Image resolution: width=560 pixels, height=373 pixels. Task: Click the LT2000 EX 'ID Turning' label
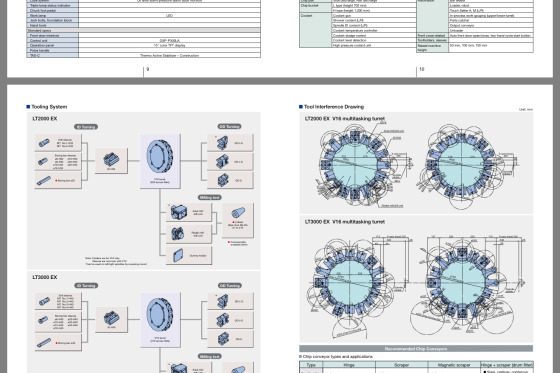pyautogui.click(x=86, y=127)
